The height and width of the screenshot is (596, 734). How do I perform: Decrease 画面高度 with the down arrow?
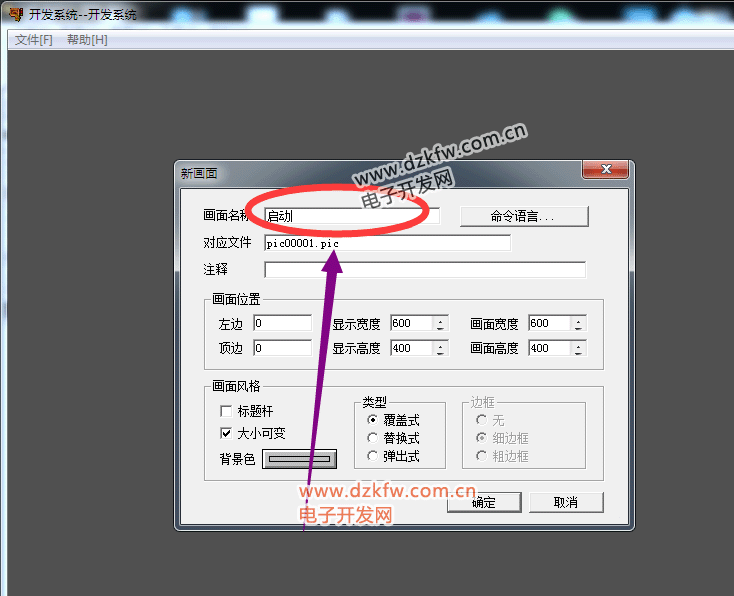click(x=579, y=352)
